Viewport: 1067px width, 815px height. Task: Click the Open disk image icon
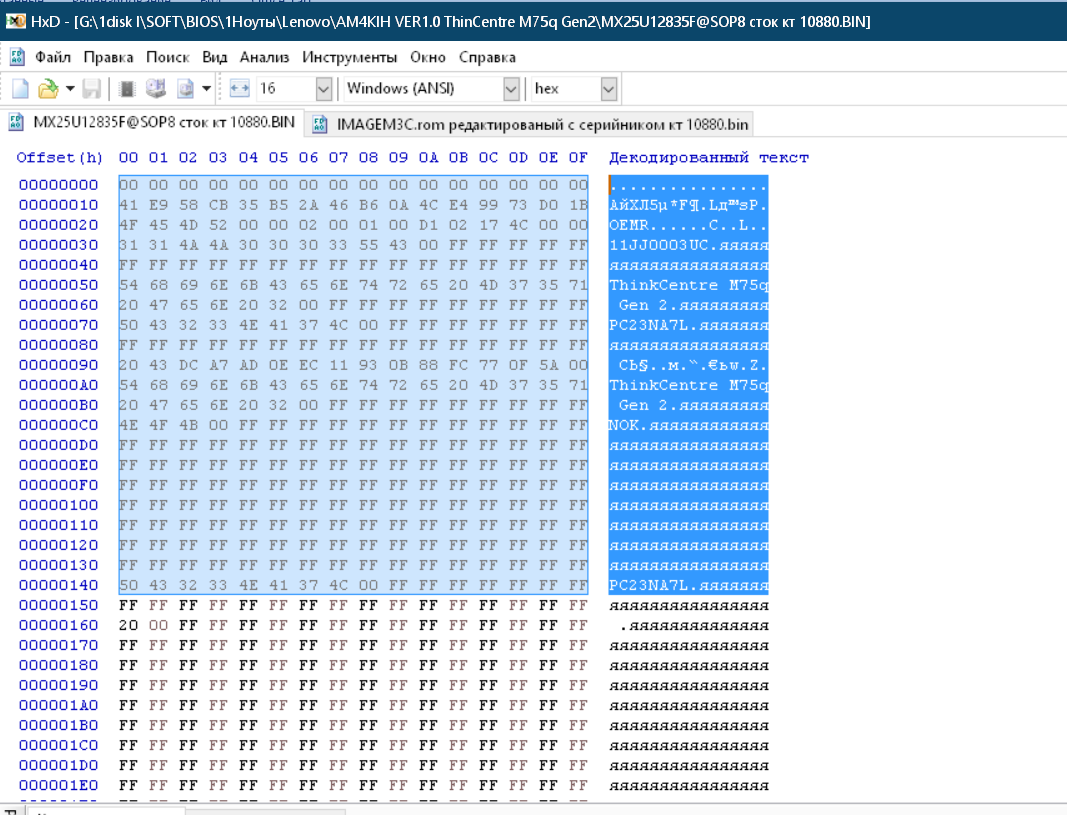click(185, 88)
